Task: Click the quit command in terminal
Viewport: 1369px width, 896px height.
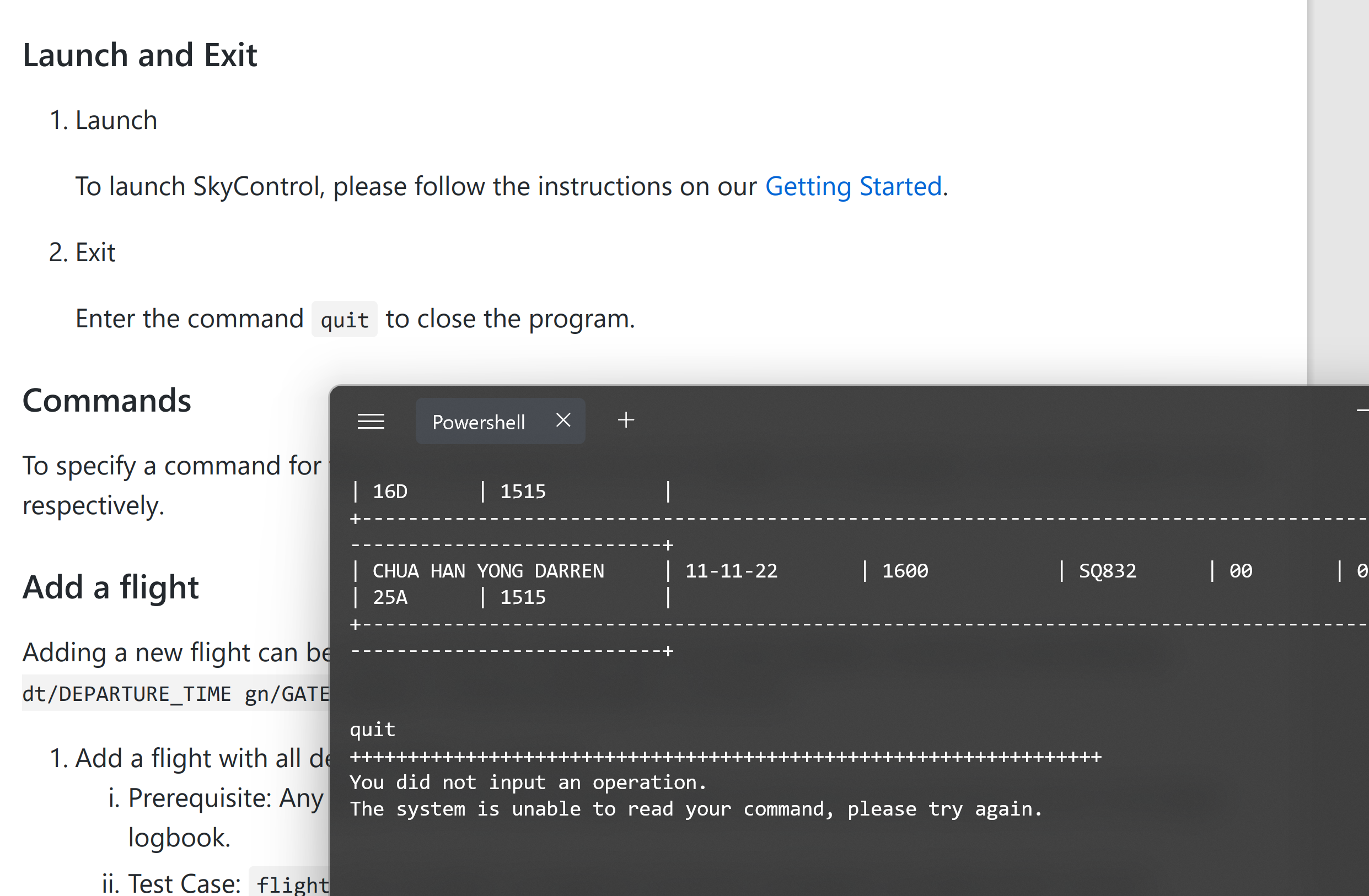Action: [x=372, y=730]
